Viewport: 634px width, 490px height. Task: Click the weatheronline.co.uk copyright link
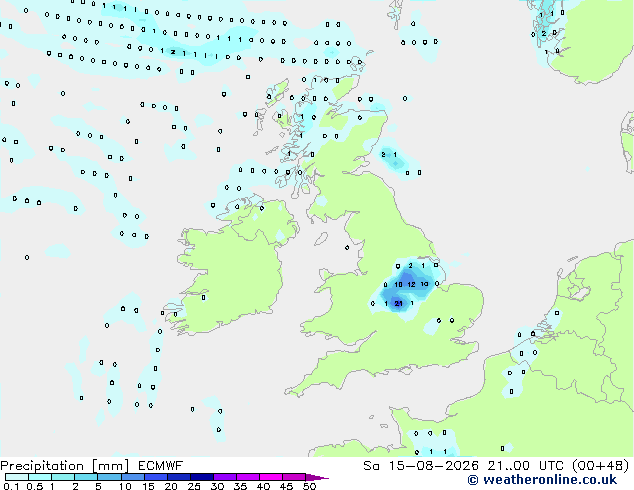pos(542,480)
